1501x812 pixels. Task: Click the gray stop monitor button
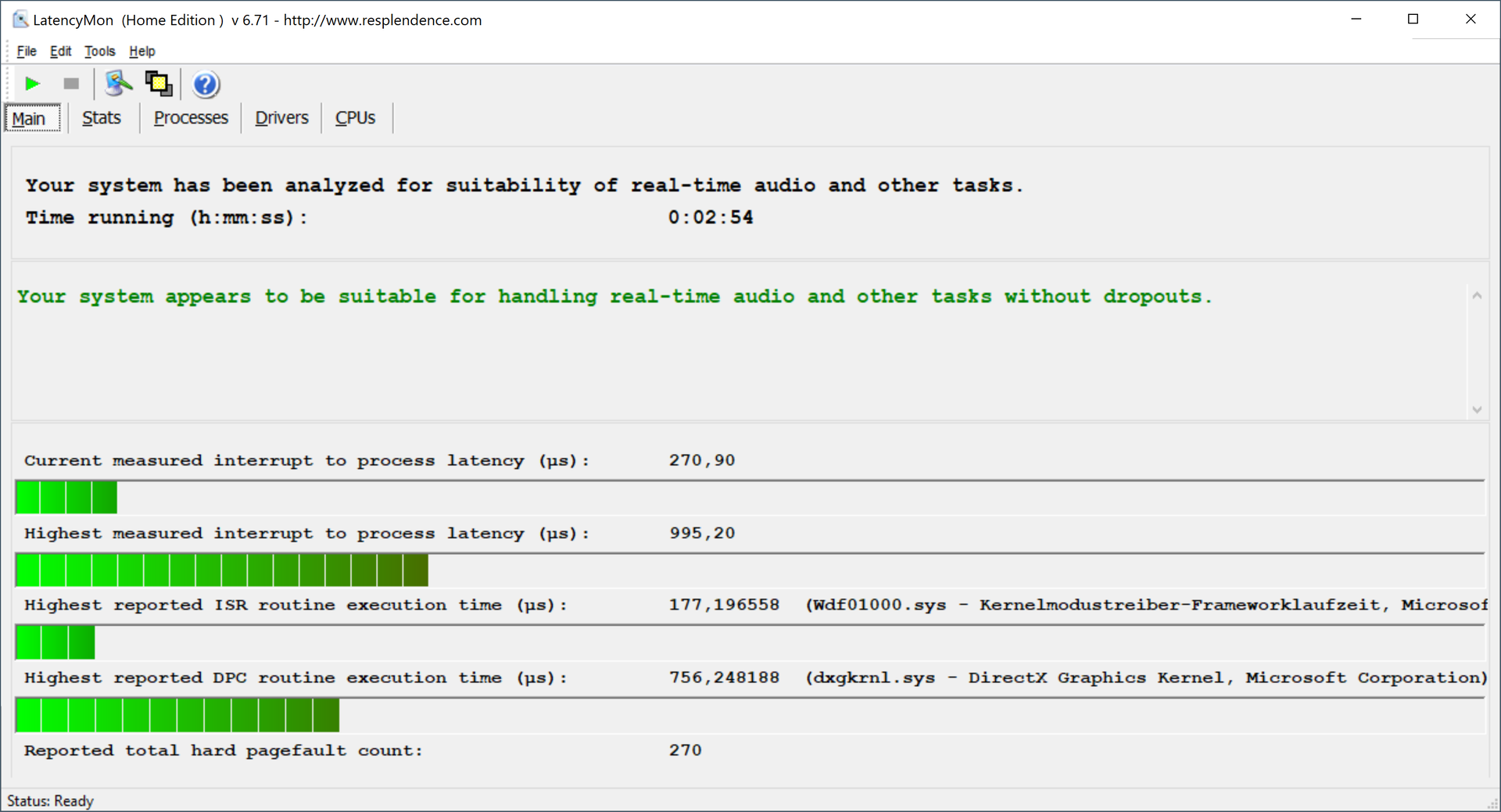click(x=71, y=84)
